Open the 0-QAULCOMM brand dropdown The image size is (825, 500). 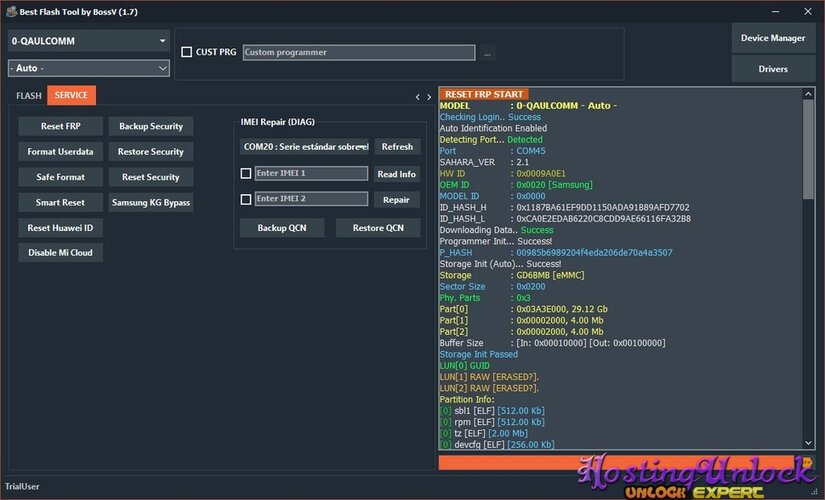pyautogui.click(x=89, y=41)
